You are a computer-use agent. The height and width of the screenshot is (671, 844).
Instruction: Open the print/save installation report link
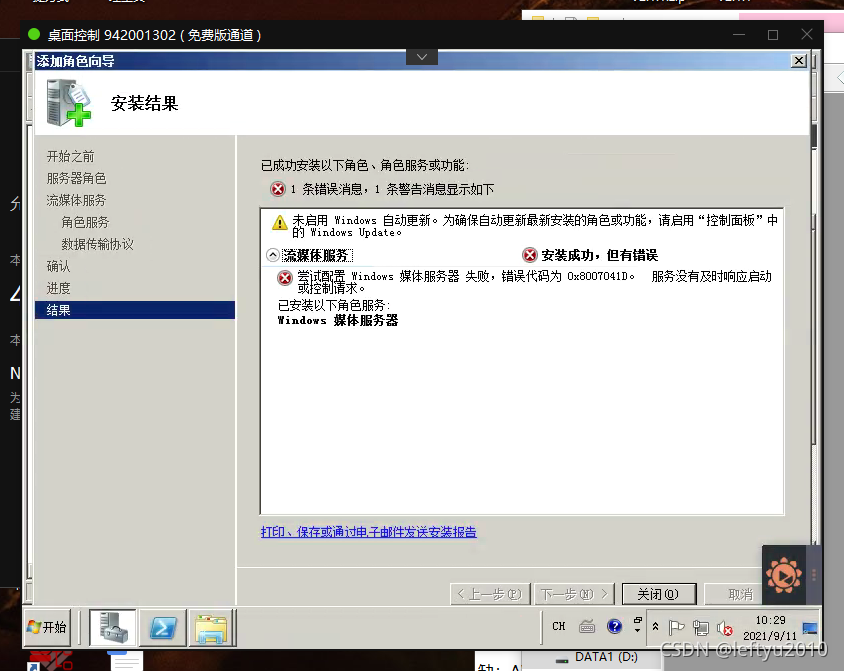[369, 532]
